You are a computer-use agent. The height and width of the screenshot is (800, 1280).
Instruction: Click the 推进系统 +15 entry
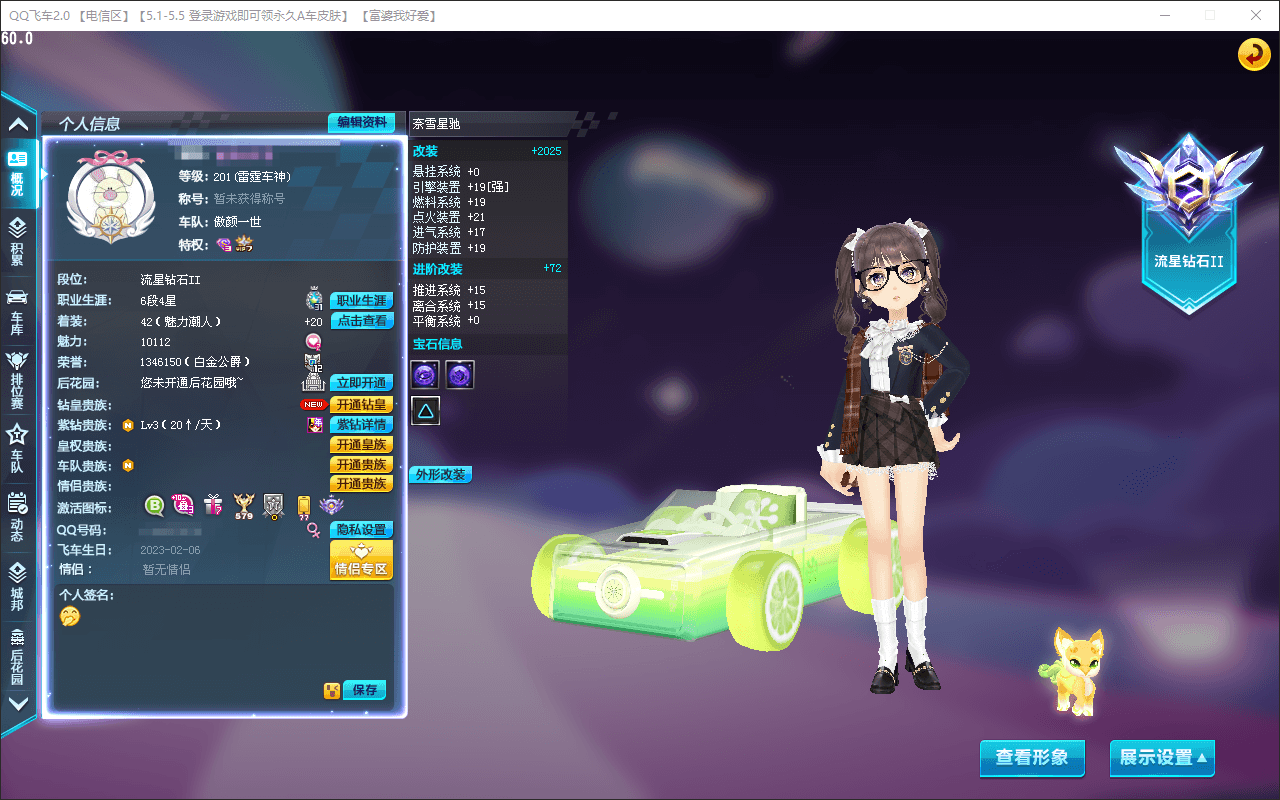pyautogui.click(x=449, y=291)
